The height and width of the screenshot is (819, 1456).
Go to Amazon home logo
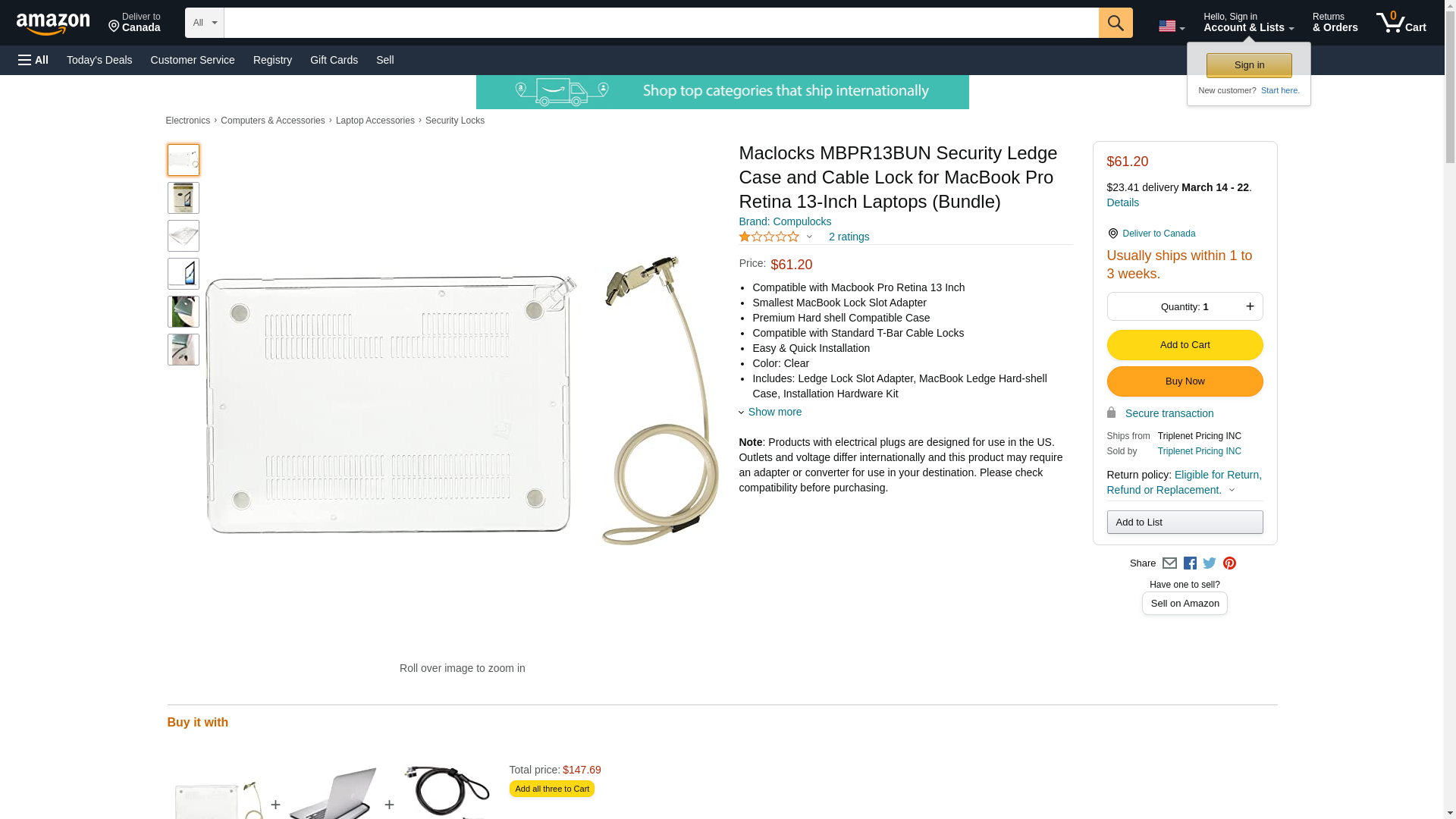(x=53, y=24)
